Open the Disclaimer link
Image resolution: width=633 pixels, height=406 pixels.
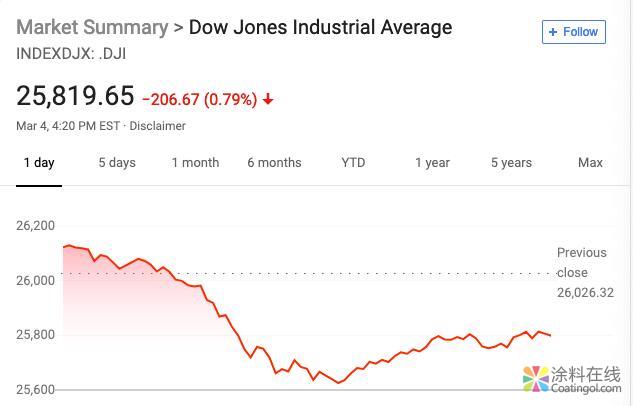157,126
